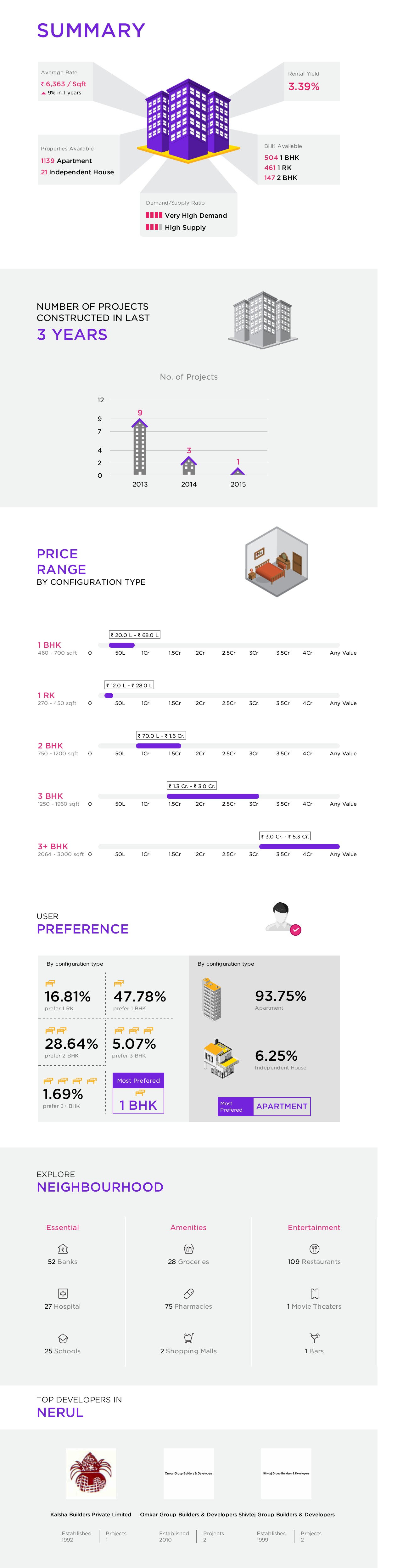Screen dimensions: 414x1568
Task: Click the Schools graduation cap icon
Action: click(x=62, y=1338)
